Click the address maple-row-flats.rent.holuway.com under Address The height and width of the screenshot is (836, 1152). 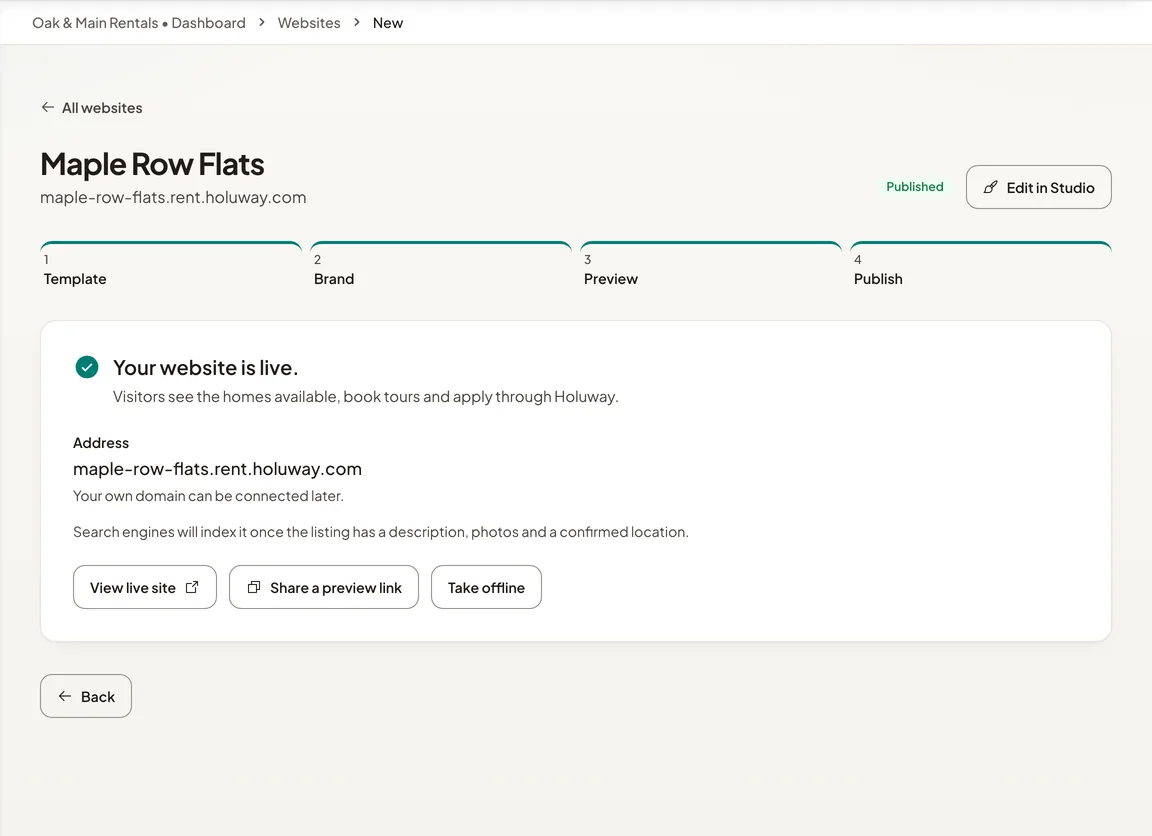(x=217, y=469)
